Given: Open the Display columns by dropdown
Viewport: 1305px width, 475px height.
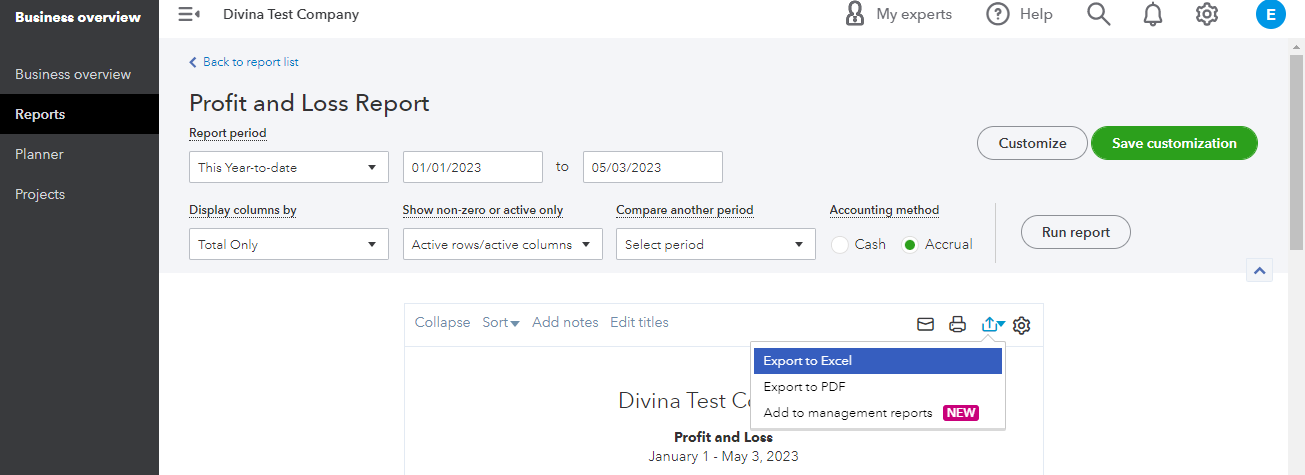Looking at the screenshot, I should pyautogui.click(x=288, y=244).
